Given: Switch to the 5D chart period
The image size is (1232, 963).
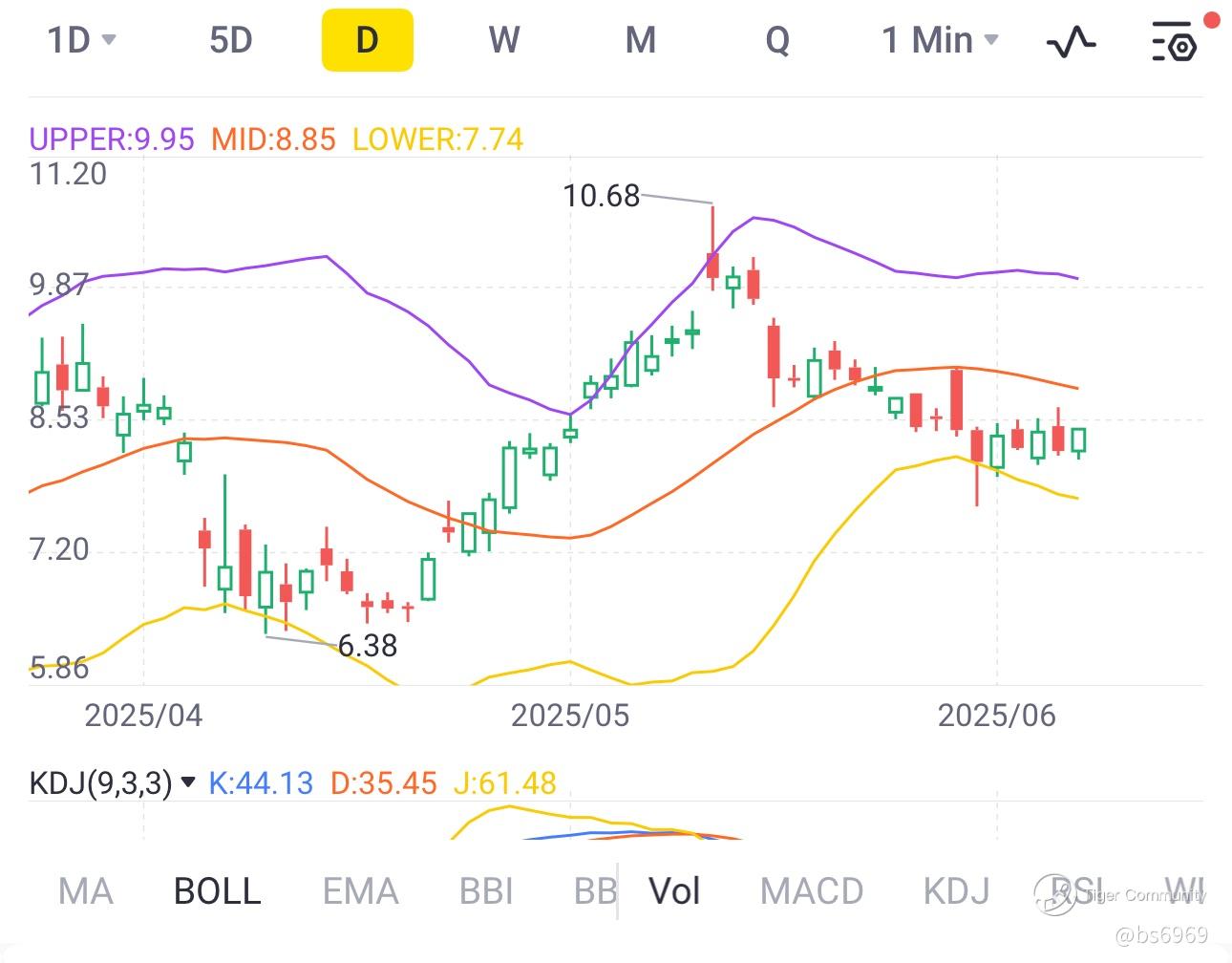Looking at the screenshot, I should 231,40.
